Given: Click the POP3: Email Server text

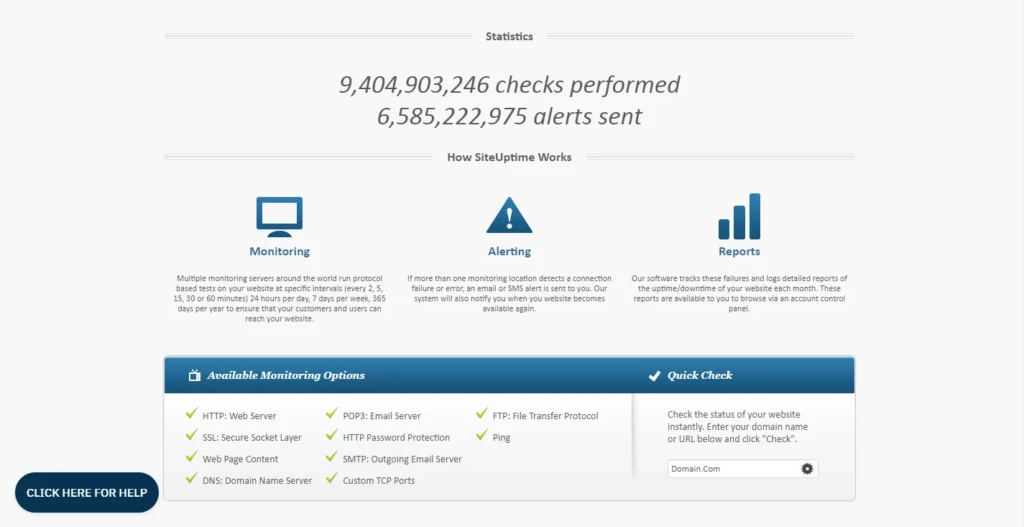Looking at the screenshot, I should tap(381, 416).
